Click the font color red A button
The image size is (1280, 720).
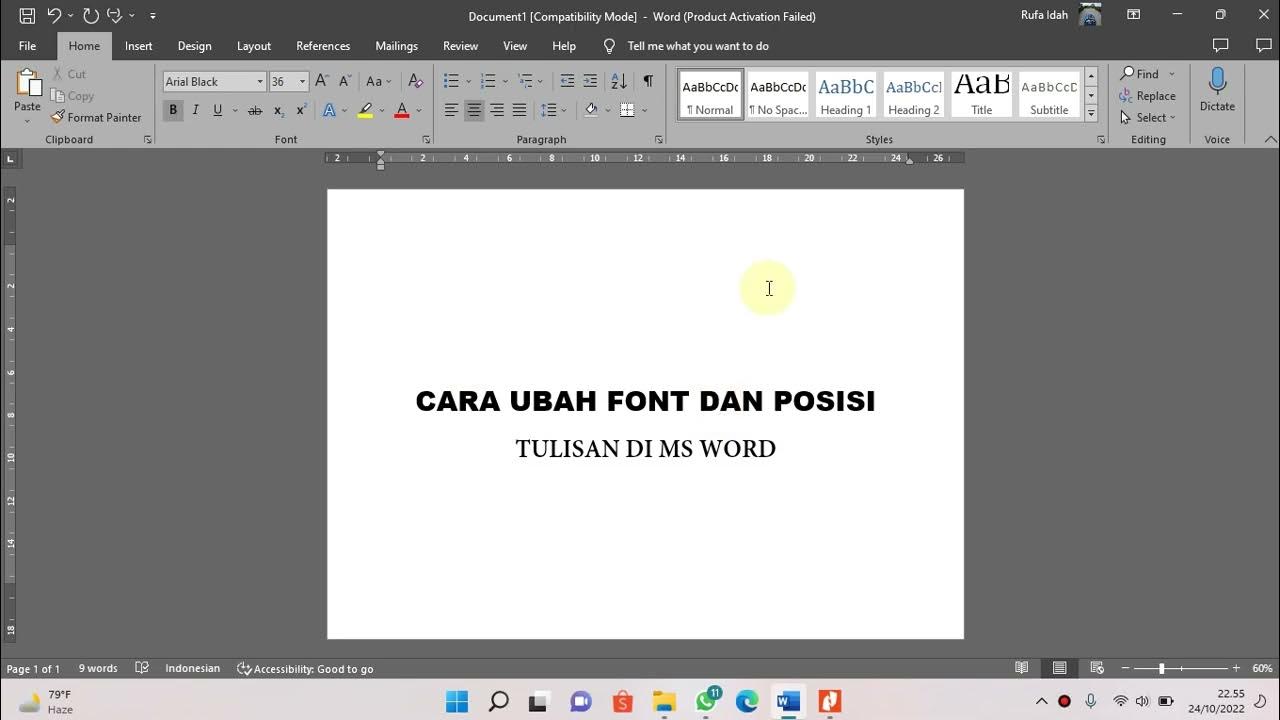pyautogui.click(x=402, y=110)
